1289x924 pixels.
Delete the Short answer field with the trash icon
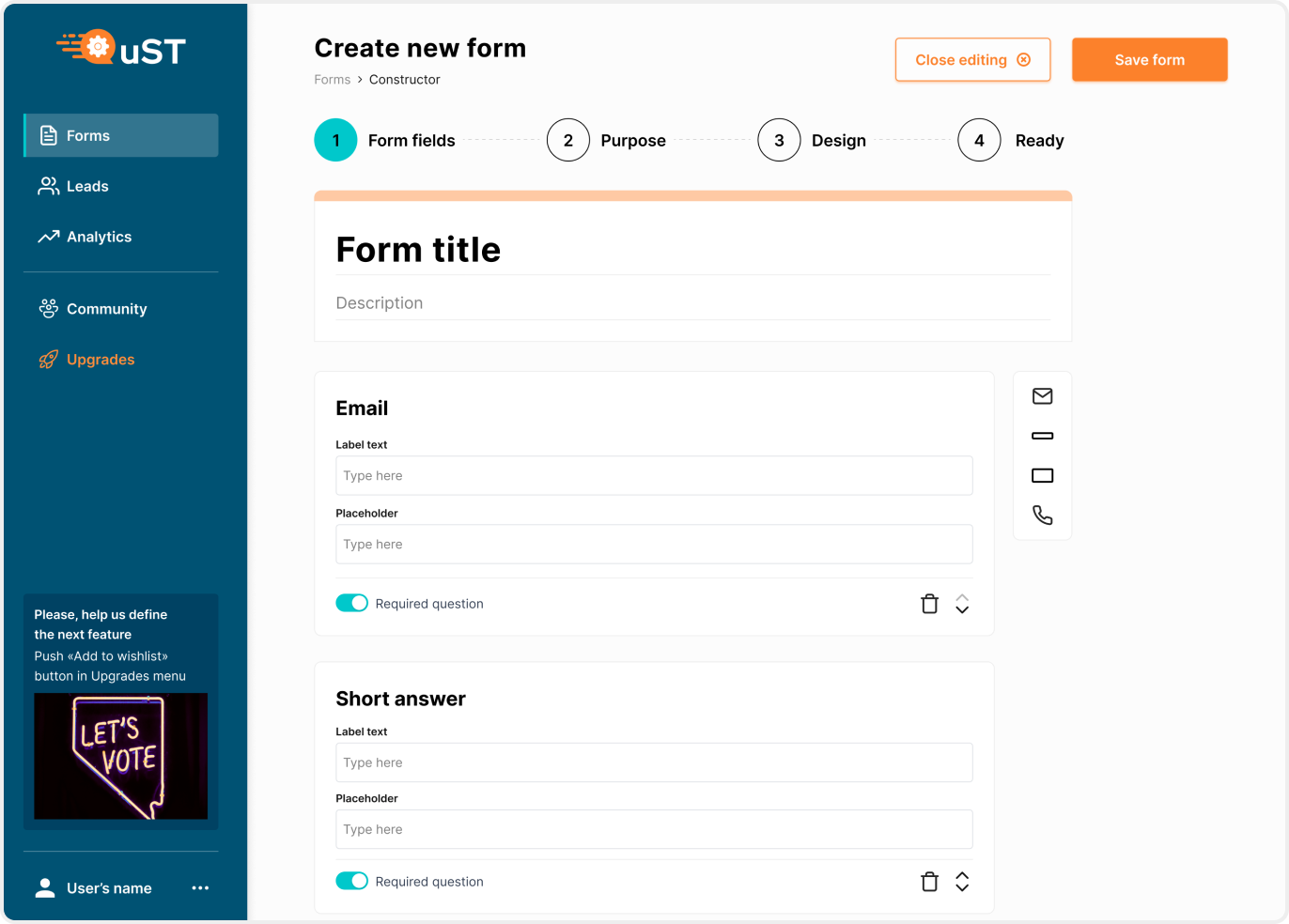[929, 882]
